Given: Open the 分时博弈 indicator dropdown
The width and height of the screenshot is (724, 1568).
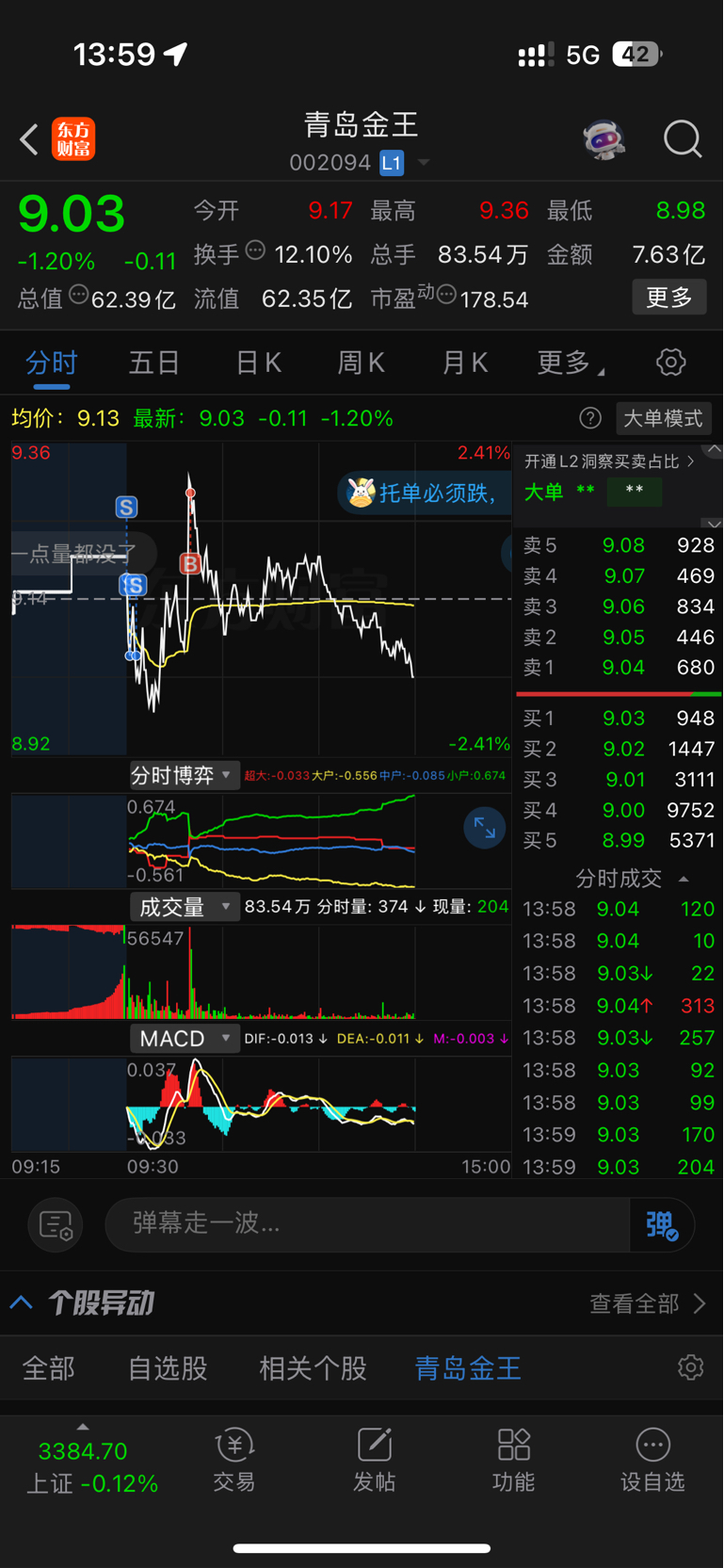Looking at the screenshot, I should click(184, 775).
